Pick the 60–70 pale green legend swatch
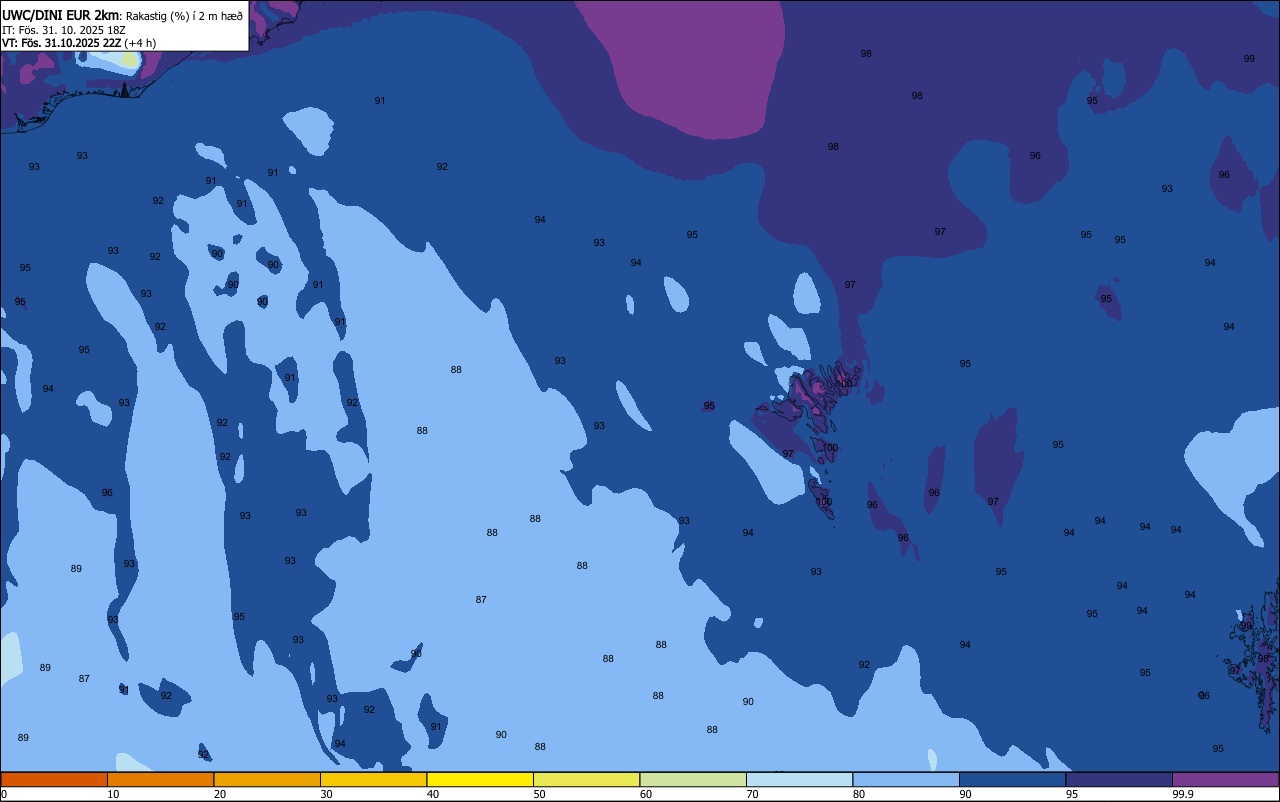 click(x=693, y=779)
